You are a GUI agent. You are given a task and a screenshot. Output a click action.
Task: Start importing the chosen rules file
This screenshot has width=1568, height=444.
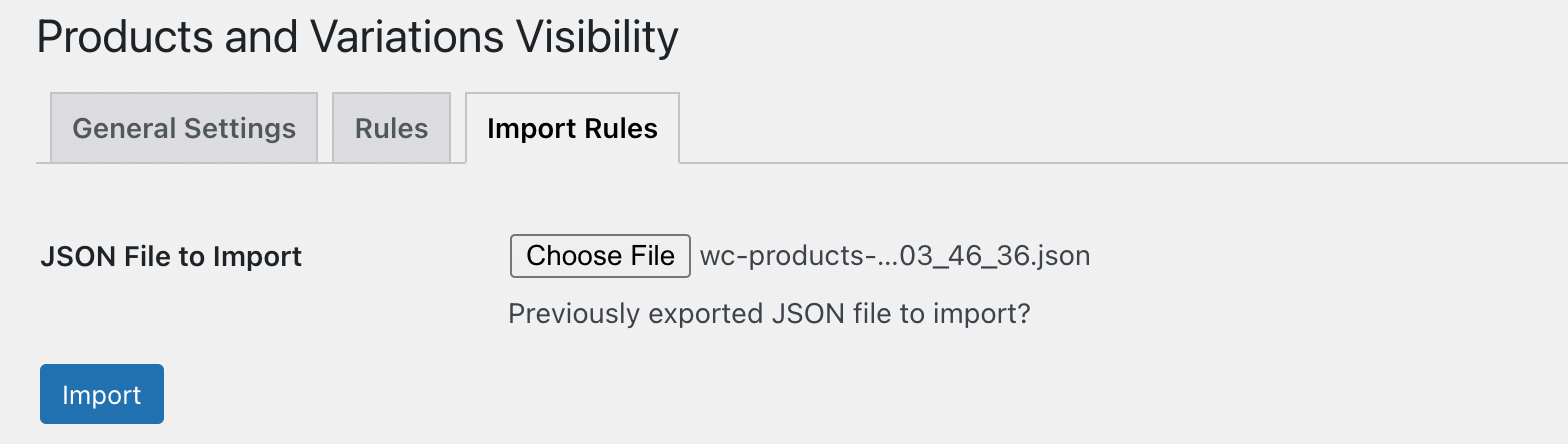click(x=101, y=394)
